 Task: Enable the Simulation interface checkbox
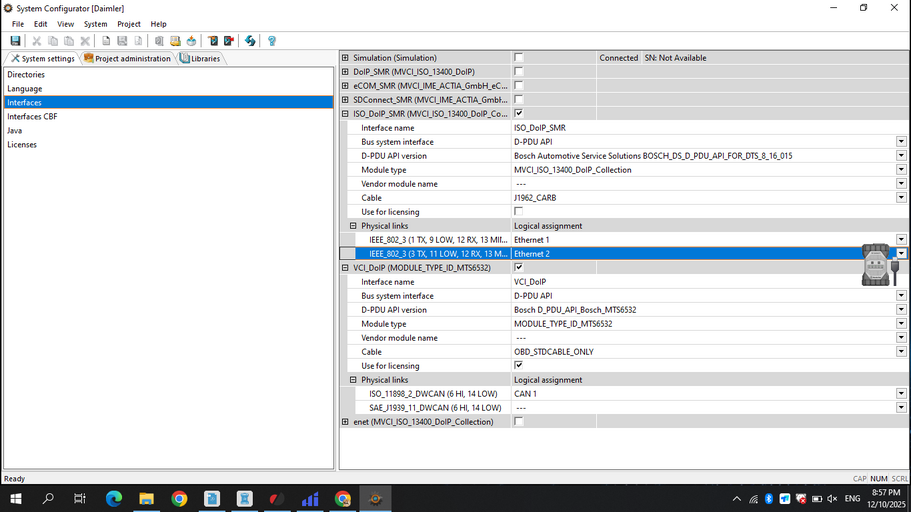pos(518,58)
